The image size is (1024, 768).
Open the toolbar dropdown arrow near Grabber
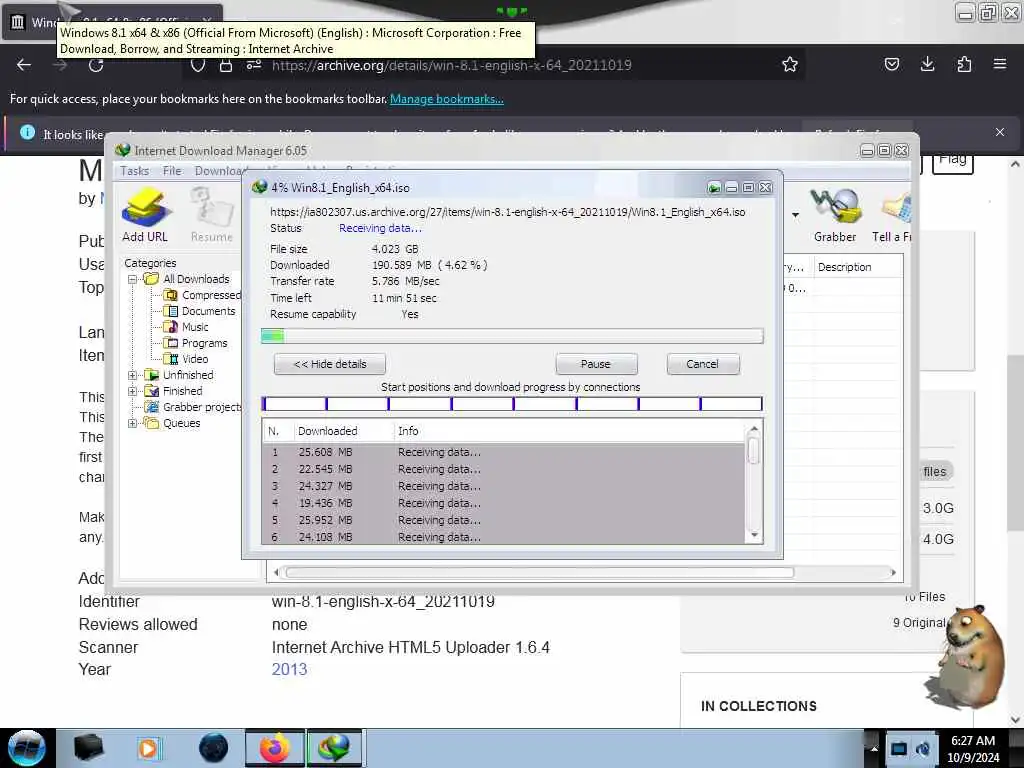(795, 215)
